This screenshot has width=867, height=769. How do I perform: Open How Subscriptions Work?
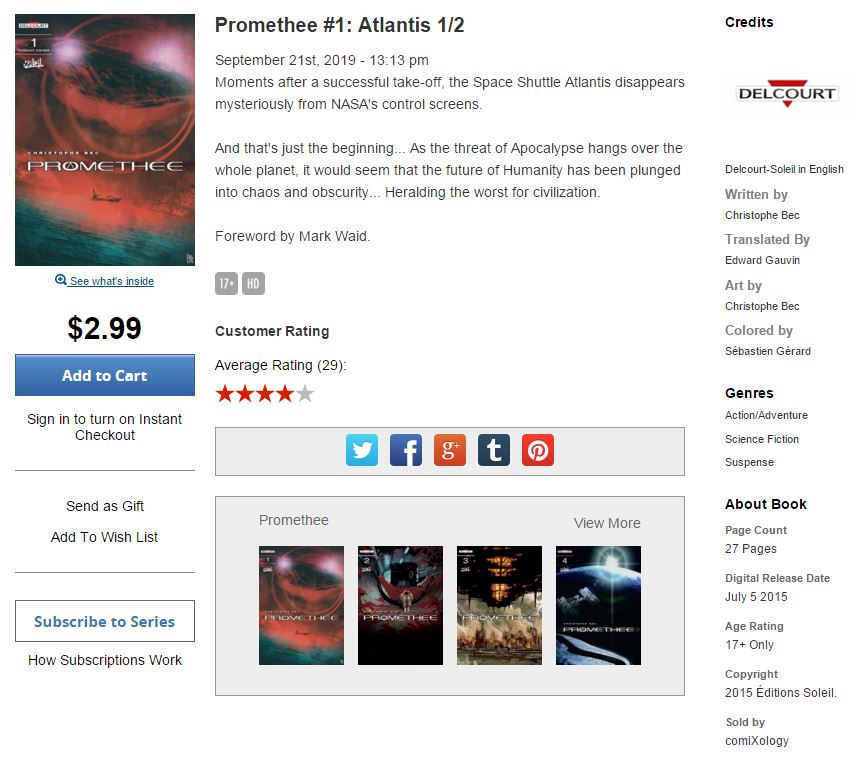click(x=105, y=660)
